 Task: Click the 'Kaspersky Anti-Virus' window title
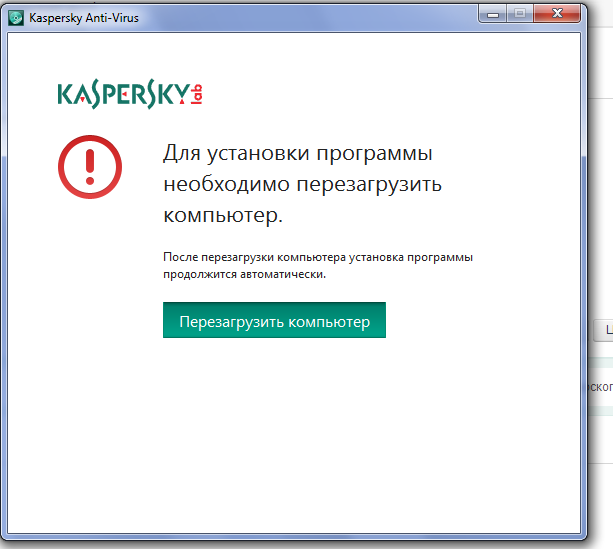point(84,18)
